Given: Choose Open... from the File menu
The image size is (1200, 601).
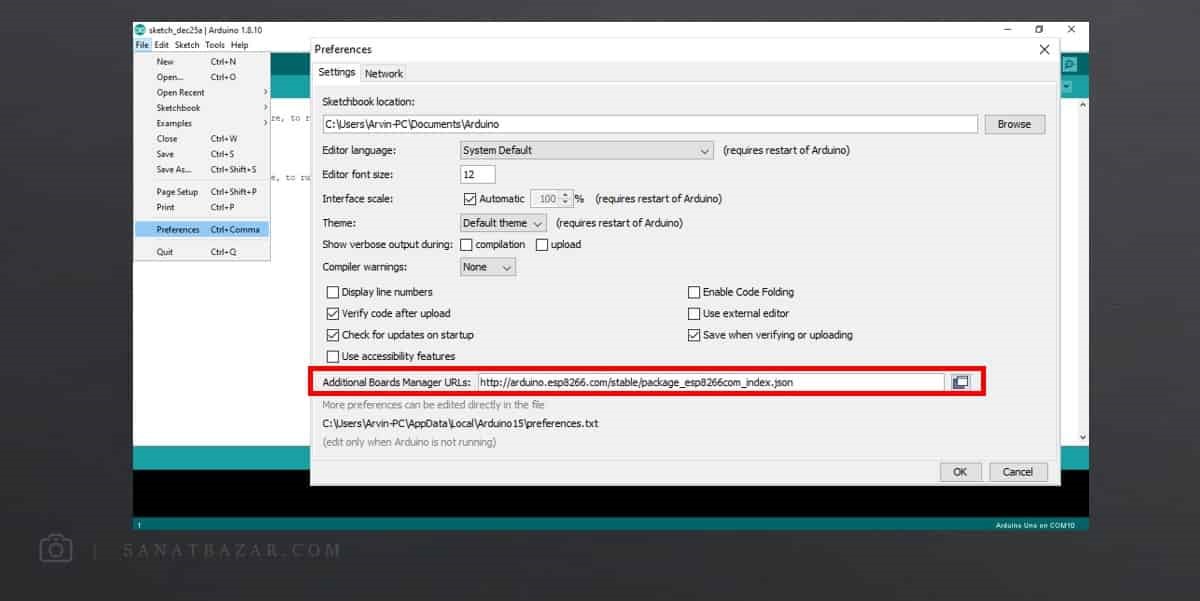Looking at the screenshot, I should (202, 77).
